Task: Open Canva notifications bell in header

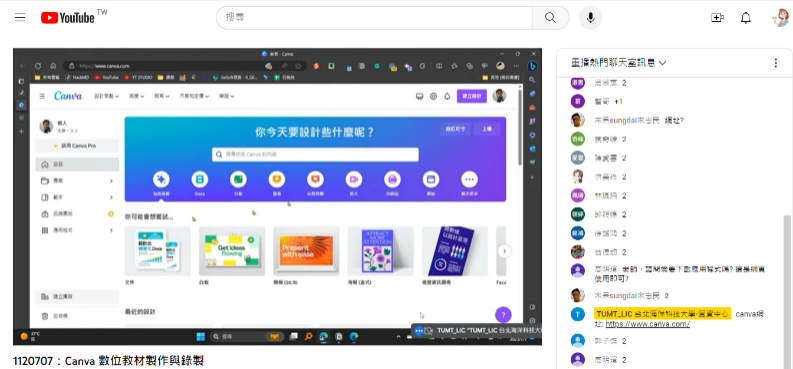Action: click(447, 96)
